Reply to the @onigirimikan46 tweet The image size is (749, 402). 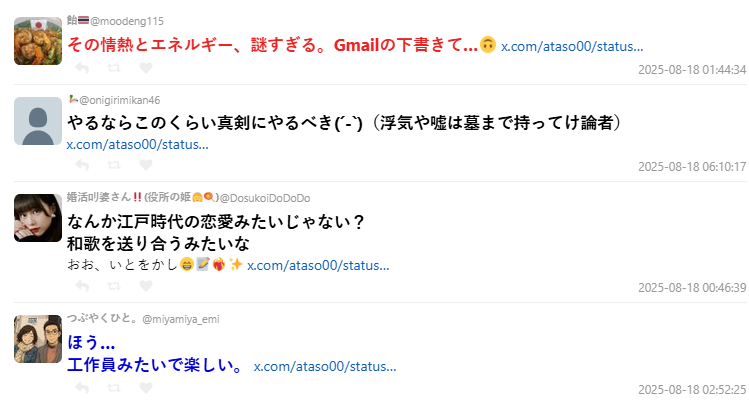pyautogui.click(x=82, y=166)
